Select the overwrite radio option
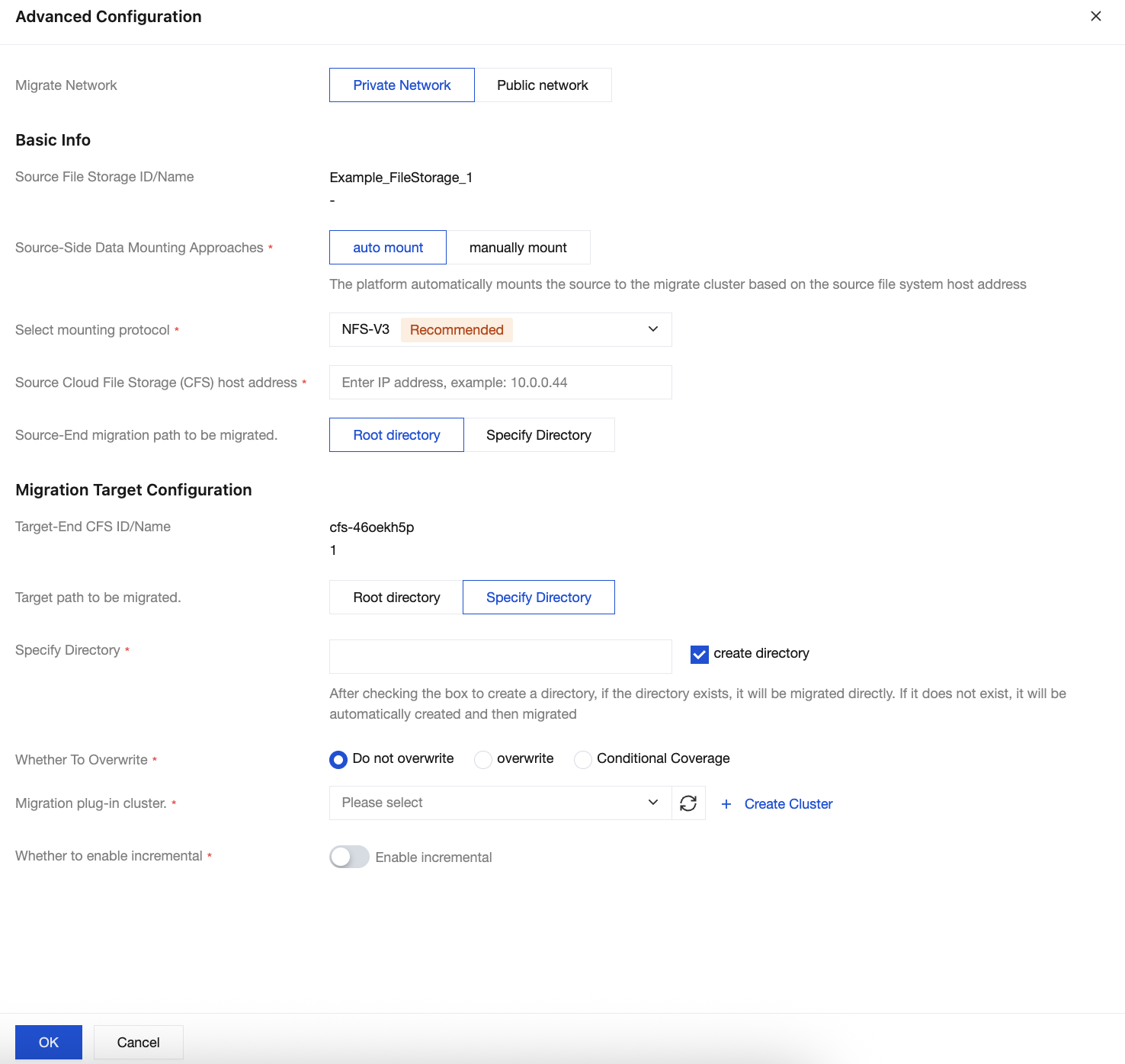The image size is (1125, 1064). click(x=483, y=760)
